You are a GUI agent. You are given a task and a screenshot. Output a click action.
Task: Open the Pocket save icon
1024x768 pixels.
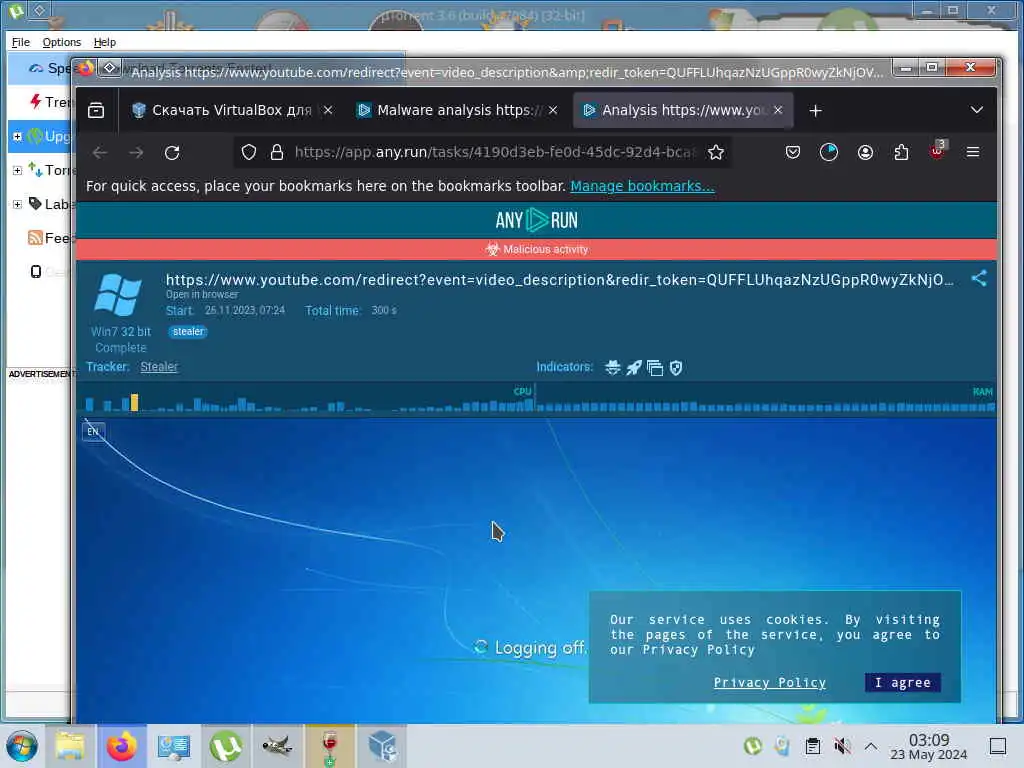[x=793, y=152]
